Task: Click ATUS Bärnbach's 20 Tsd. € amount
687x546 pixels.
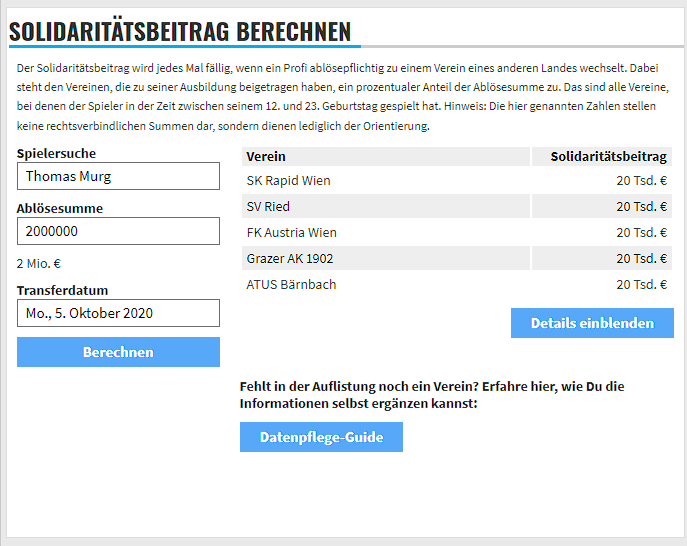Action: point(641,285)
